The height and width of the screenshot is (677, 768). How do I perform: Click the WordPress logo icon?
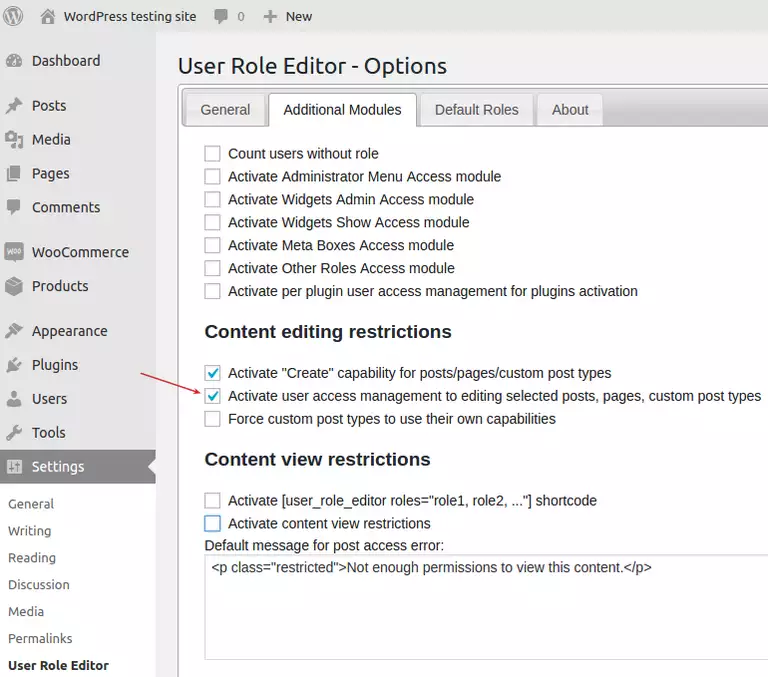[13, 16]
